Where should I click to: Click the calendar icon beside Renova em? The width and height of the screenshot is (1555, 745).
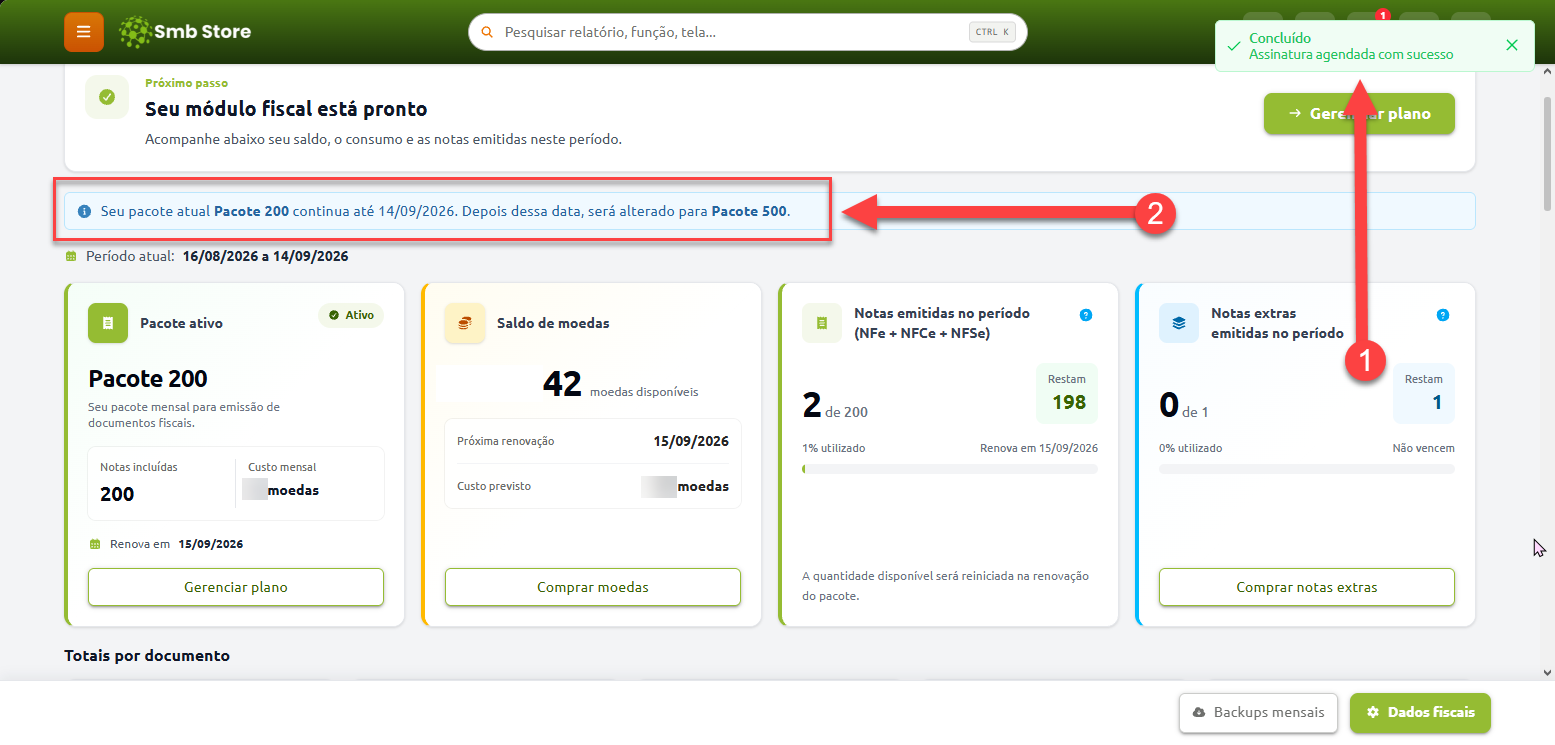(95, 544)
